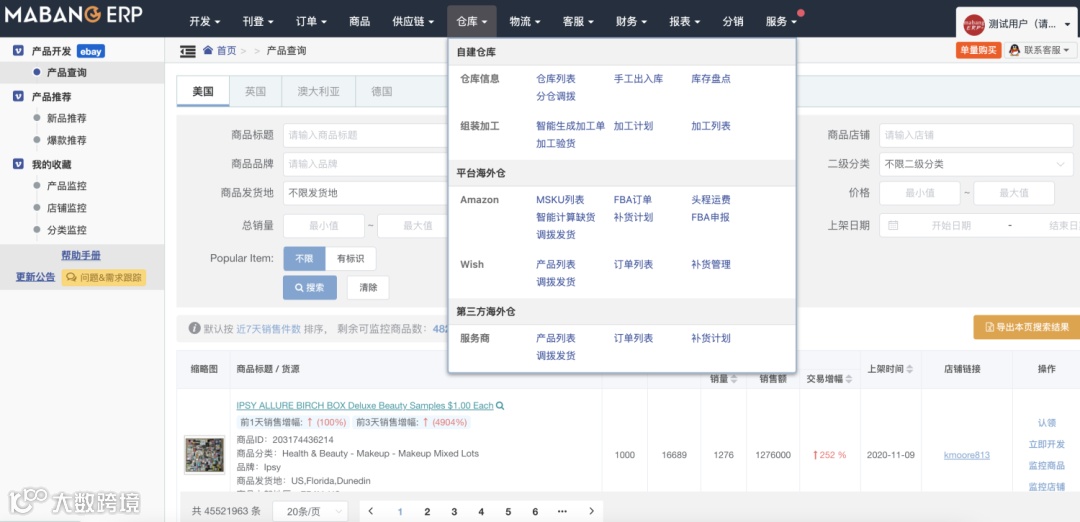Open the 更新公告 link
The image size is (1080, 522).
(x=36, y=277)
